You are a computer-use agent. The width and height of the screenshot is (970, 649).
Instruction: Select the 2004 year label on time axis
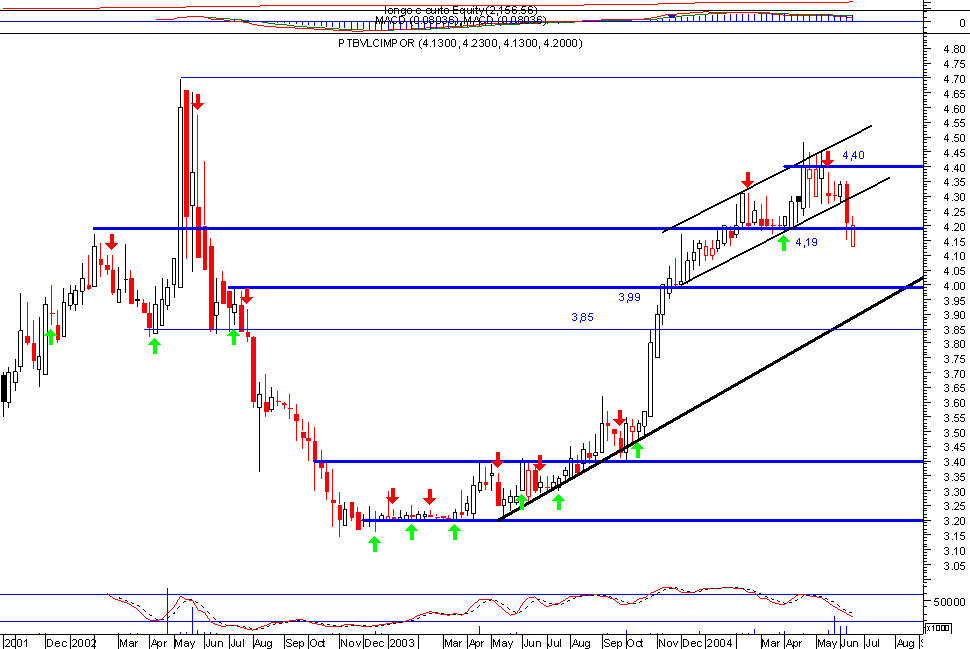(x=719, y=643)
